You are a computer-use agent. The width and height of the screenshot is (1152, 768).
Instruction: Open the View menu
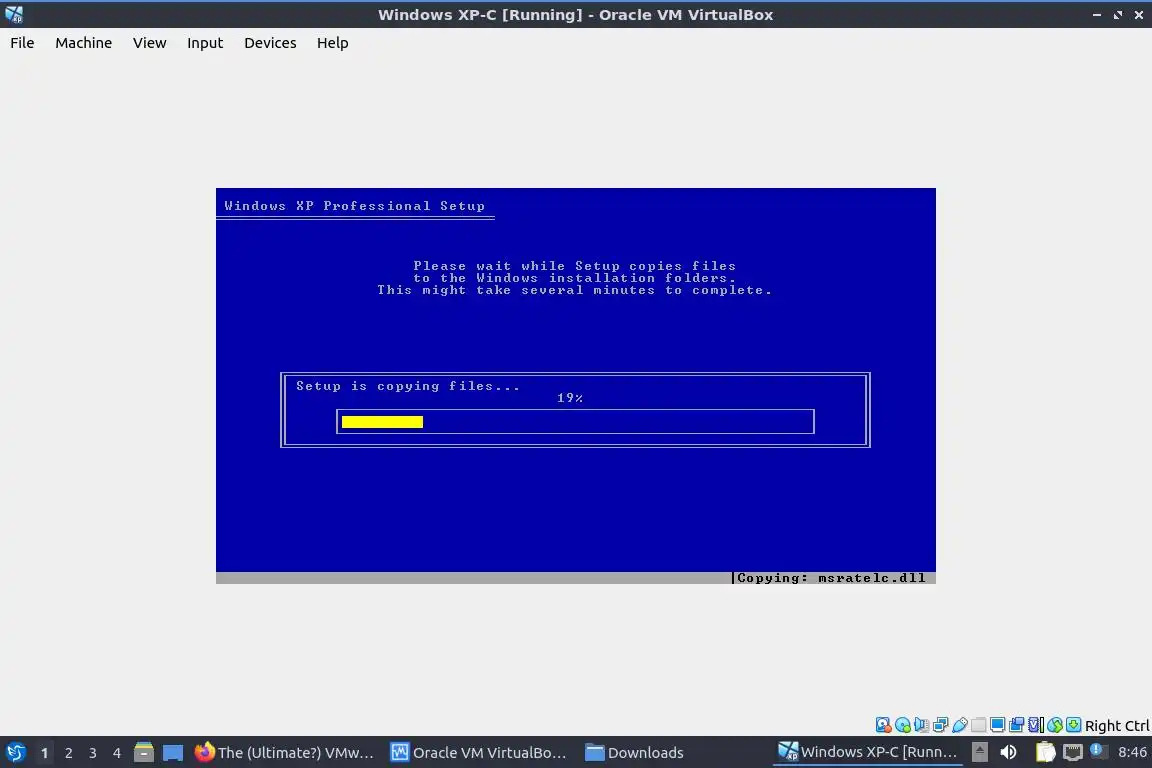click(x=149, y=43)
